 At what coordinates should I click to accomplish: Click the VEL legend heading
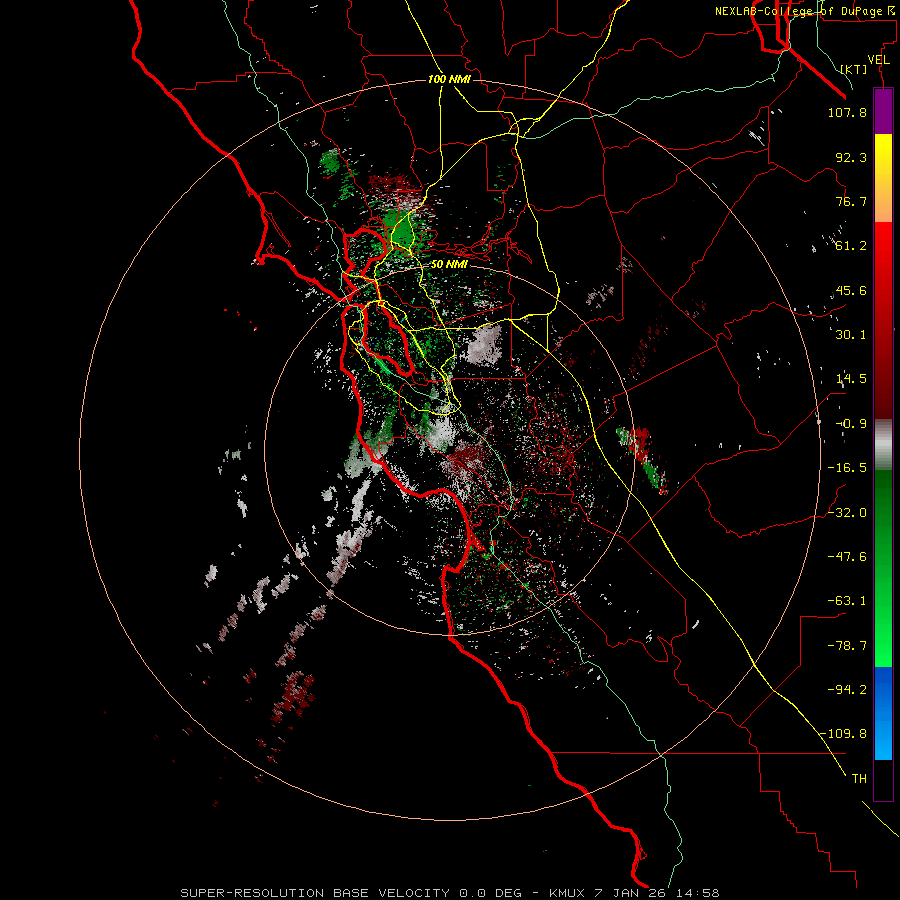click(878, 60)
